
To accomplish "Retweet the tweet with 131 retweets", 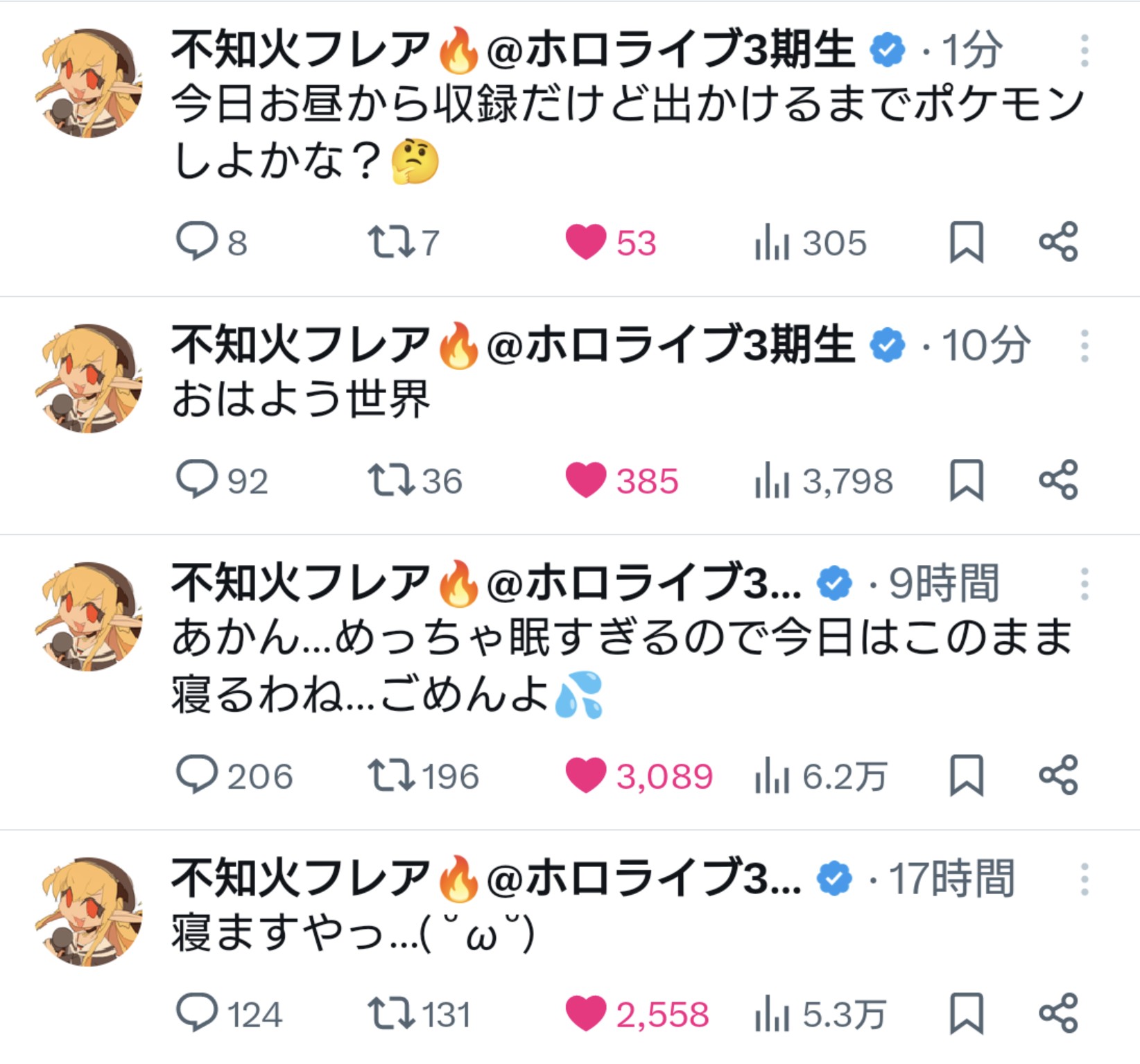I will [392, 1013].
